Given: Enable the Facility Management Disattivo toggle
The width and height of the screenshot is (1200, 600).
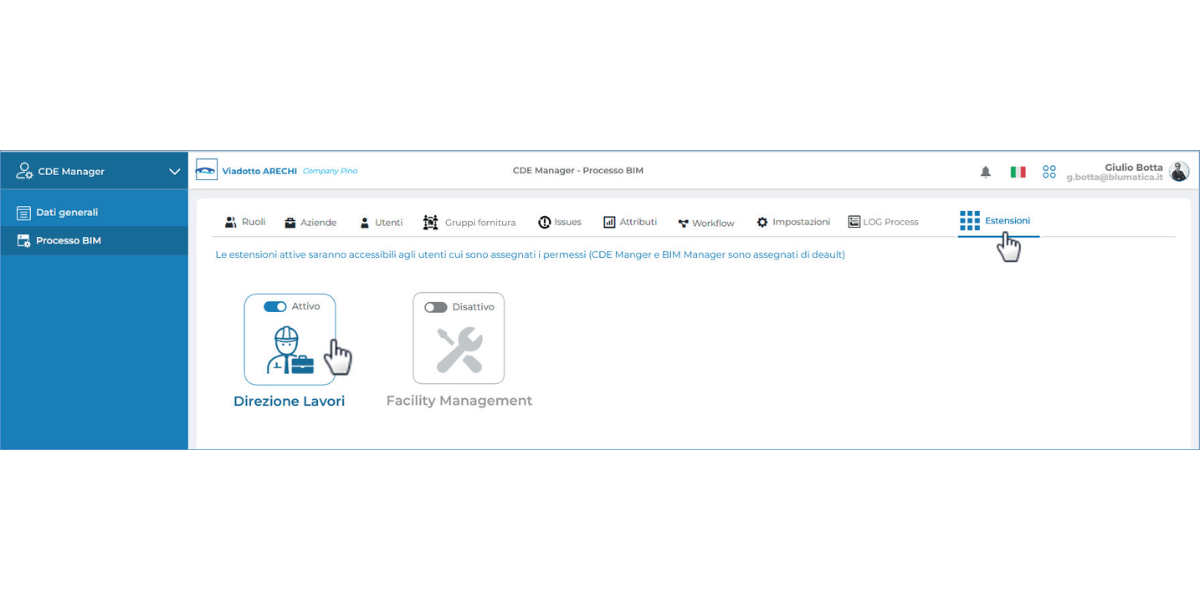Looking at the screenshot, I should [436, 307].
